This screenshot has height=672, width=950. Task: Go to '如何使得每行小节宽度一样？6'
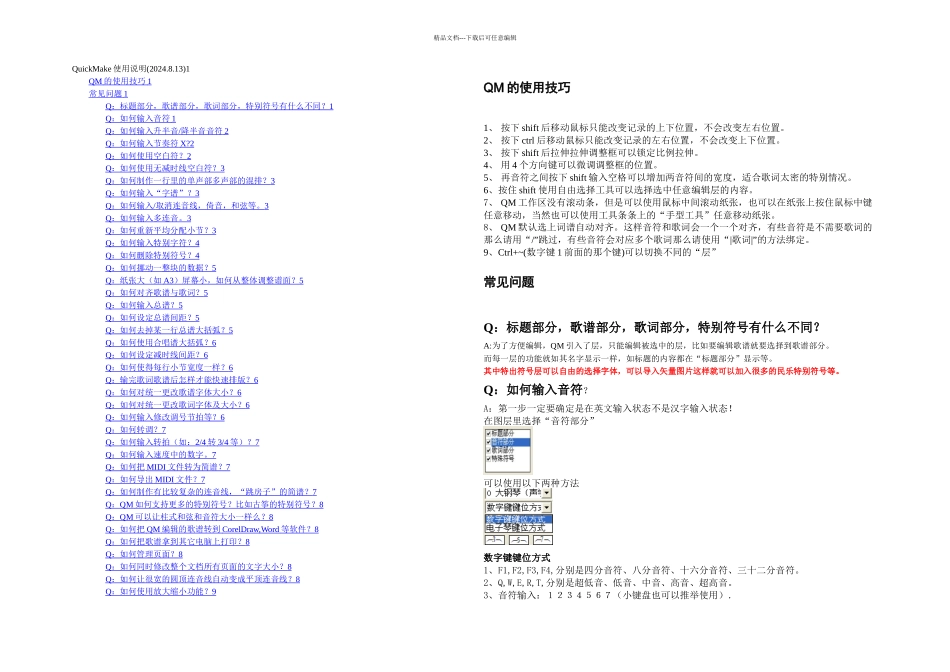169,367
